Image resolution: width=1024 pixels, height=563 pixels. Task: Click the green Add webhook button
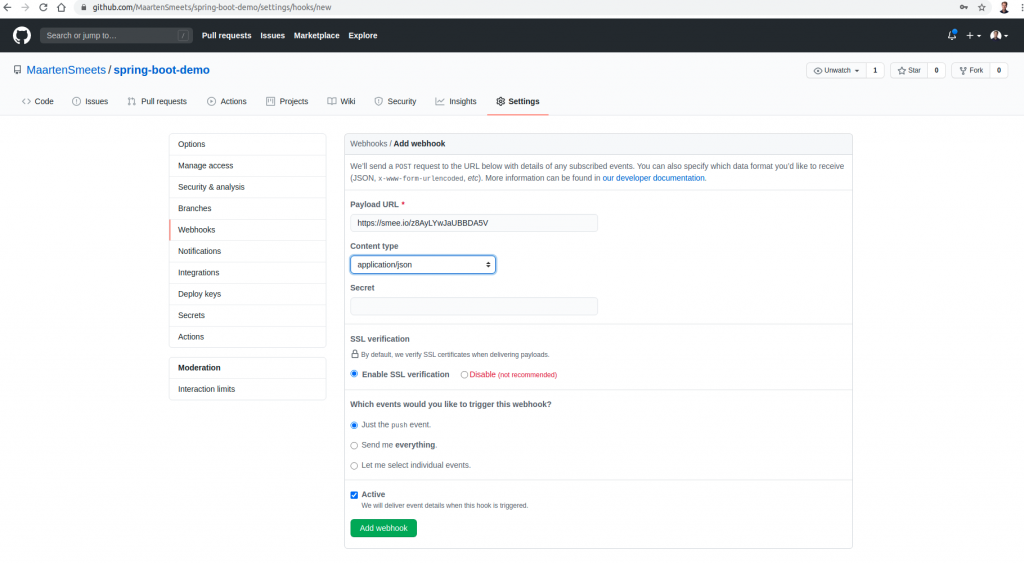pos(383,528)
